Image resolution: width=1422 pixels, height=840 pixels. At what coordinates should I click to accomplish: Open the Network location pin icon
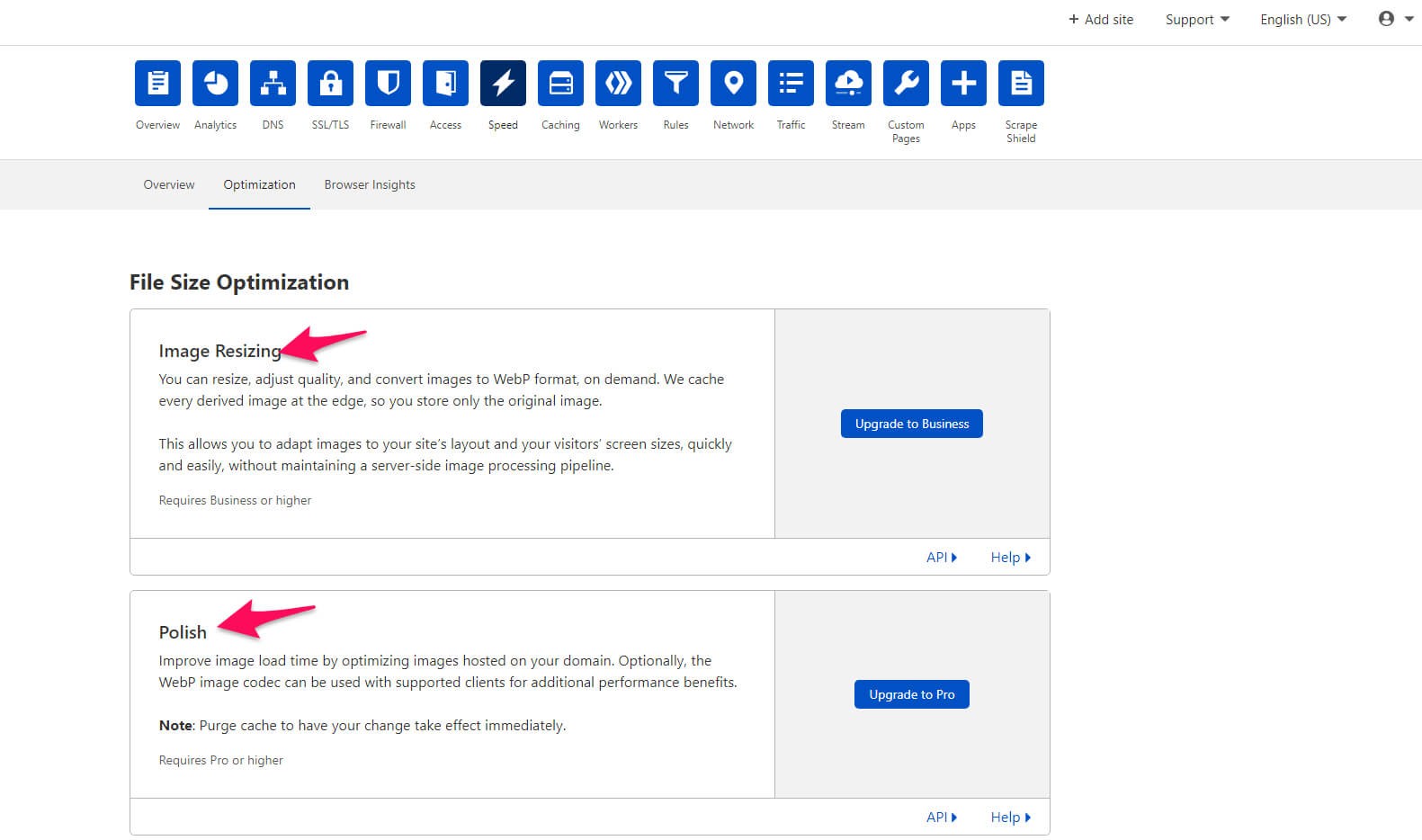click(x=733, y=83)
